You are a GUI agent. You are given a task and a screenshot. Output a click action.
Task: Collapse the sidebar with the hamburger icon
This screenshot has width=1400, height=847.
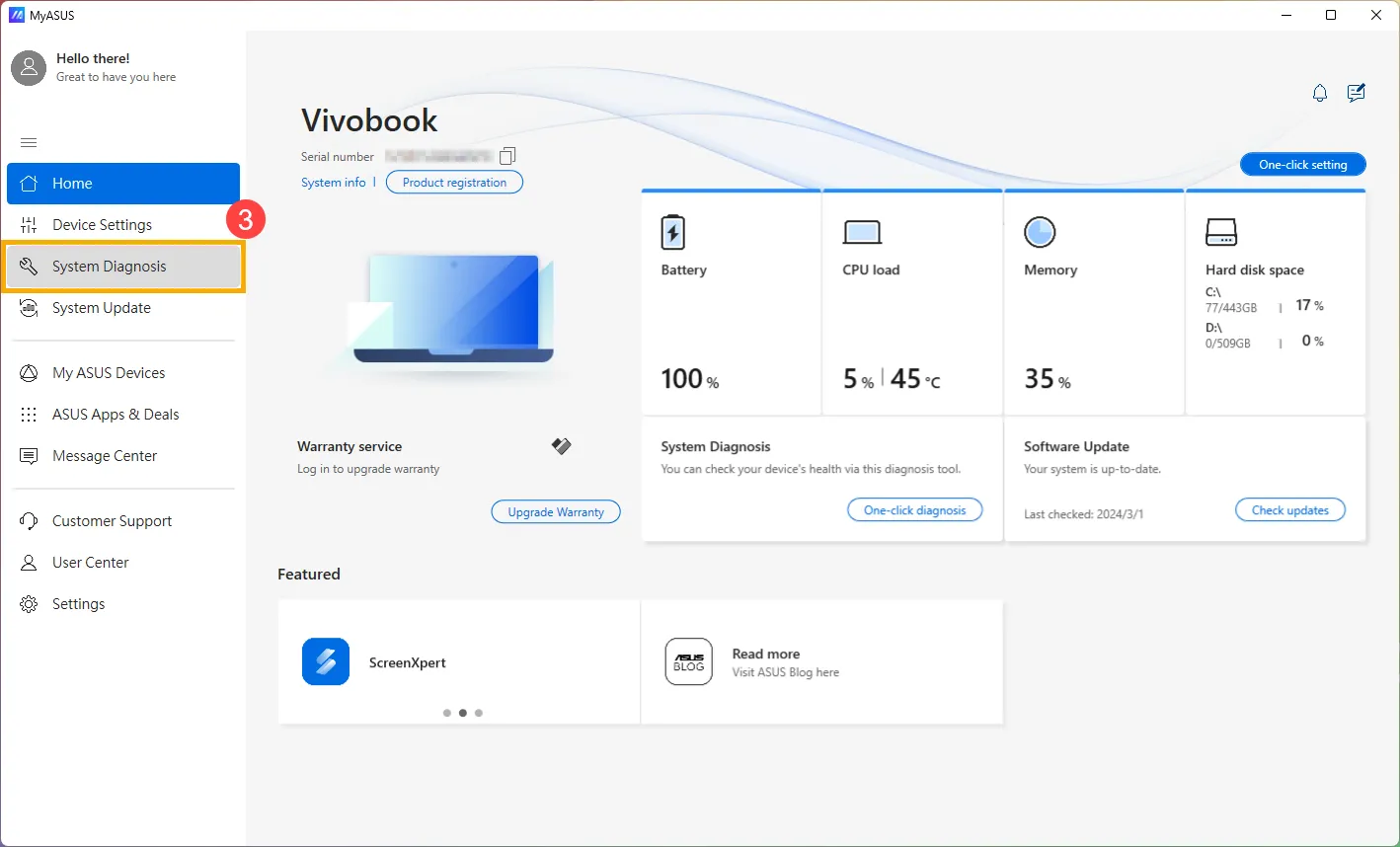point(29,143)
